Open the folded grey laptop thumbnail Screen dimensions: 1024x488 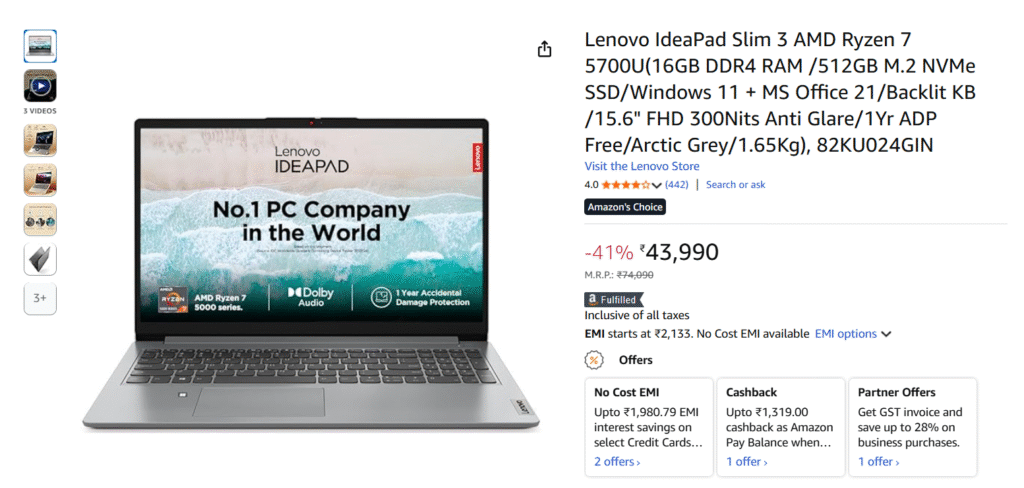tap(40, 259)
